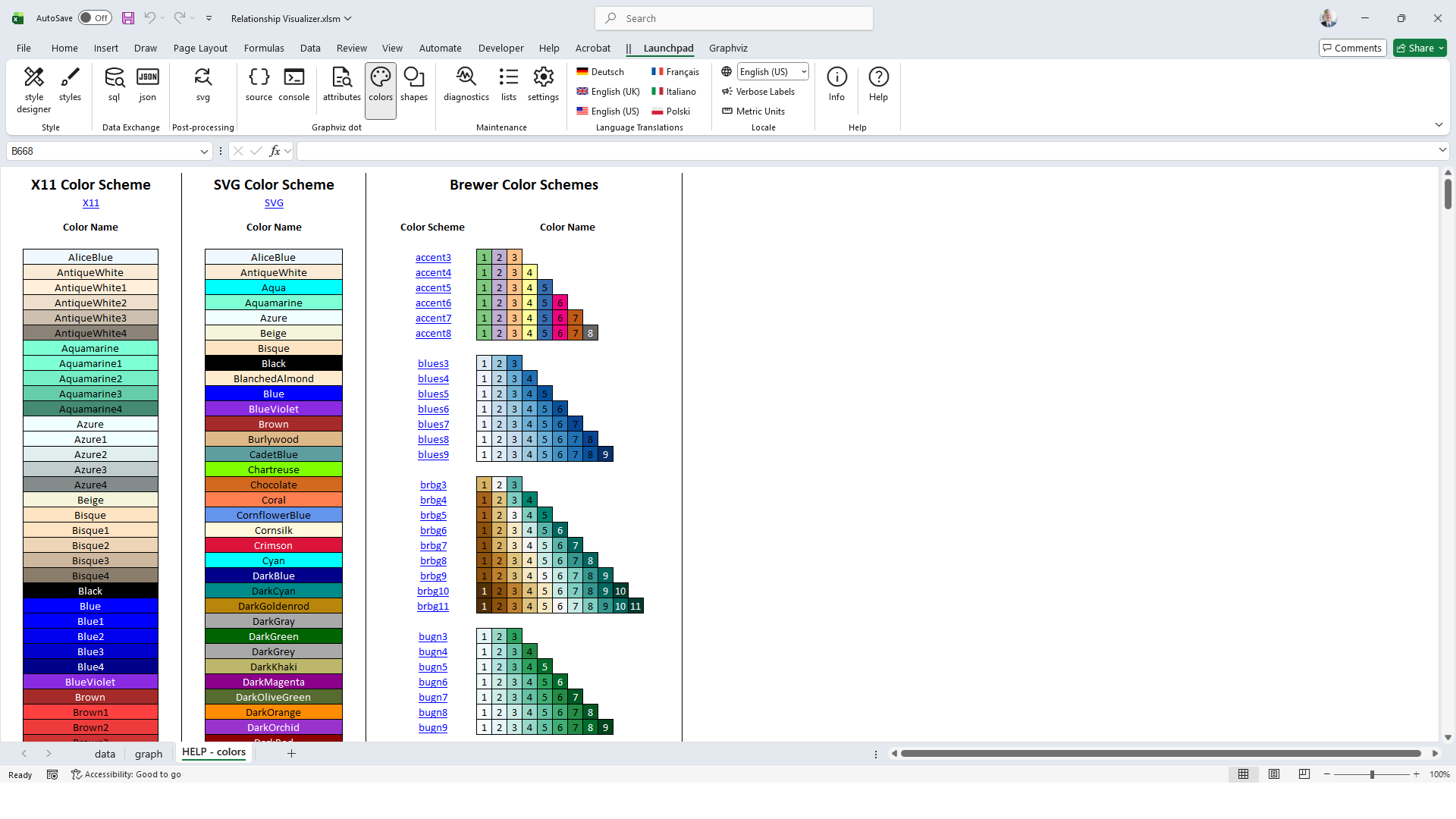The width and height of the screenshot is (1456, 819).
Task: Expand the Name Box dropdown arrow
Action: 204,152
